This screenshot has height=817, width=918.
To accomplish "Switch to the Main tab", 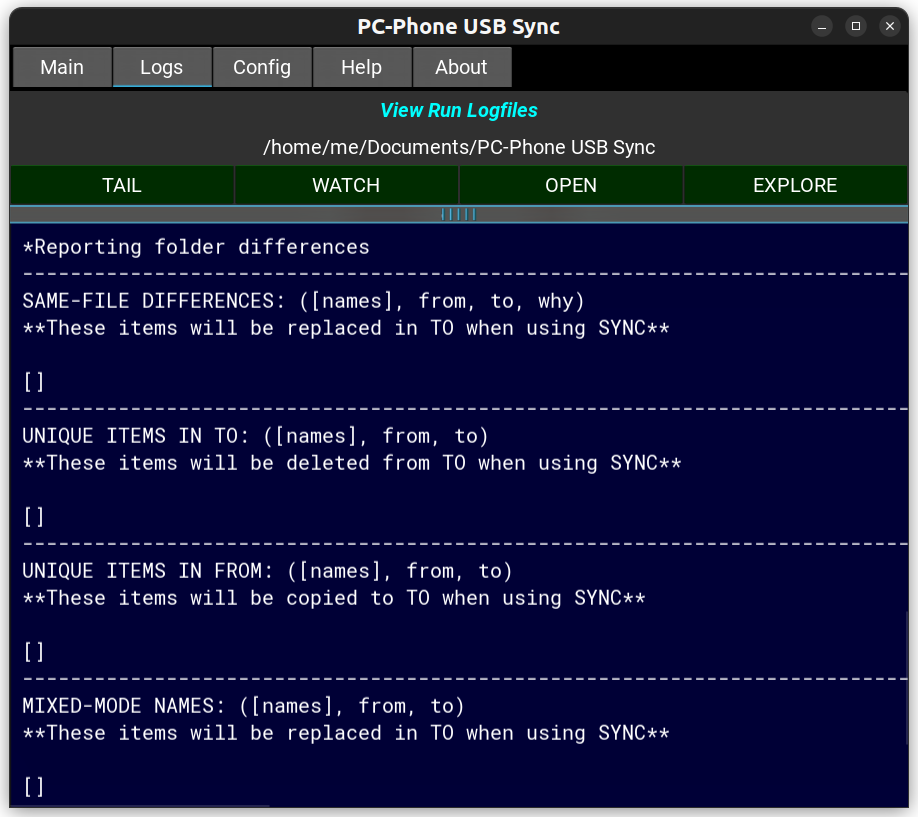I will [62, 67].
